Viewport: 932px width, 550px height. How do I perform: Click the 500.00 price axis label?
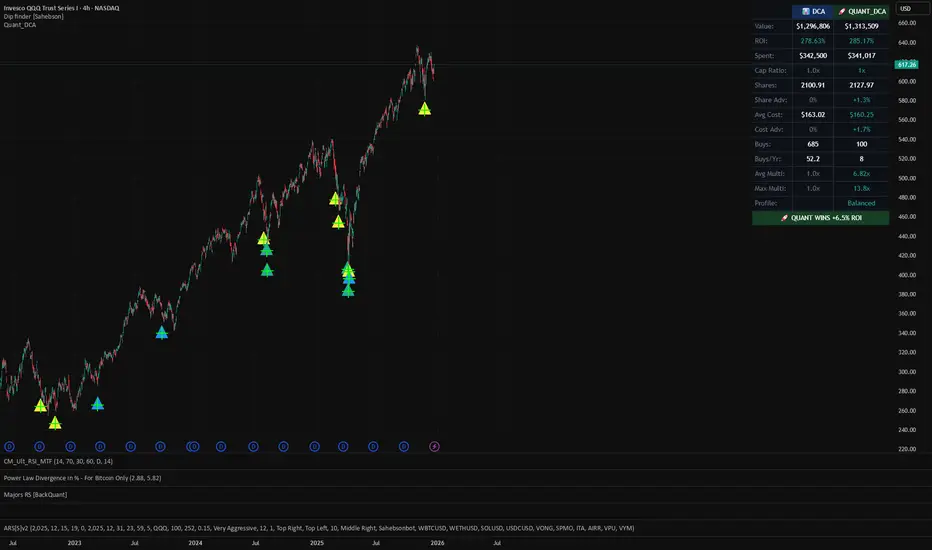pos(906,178)
